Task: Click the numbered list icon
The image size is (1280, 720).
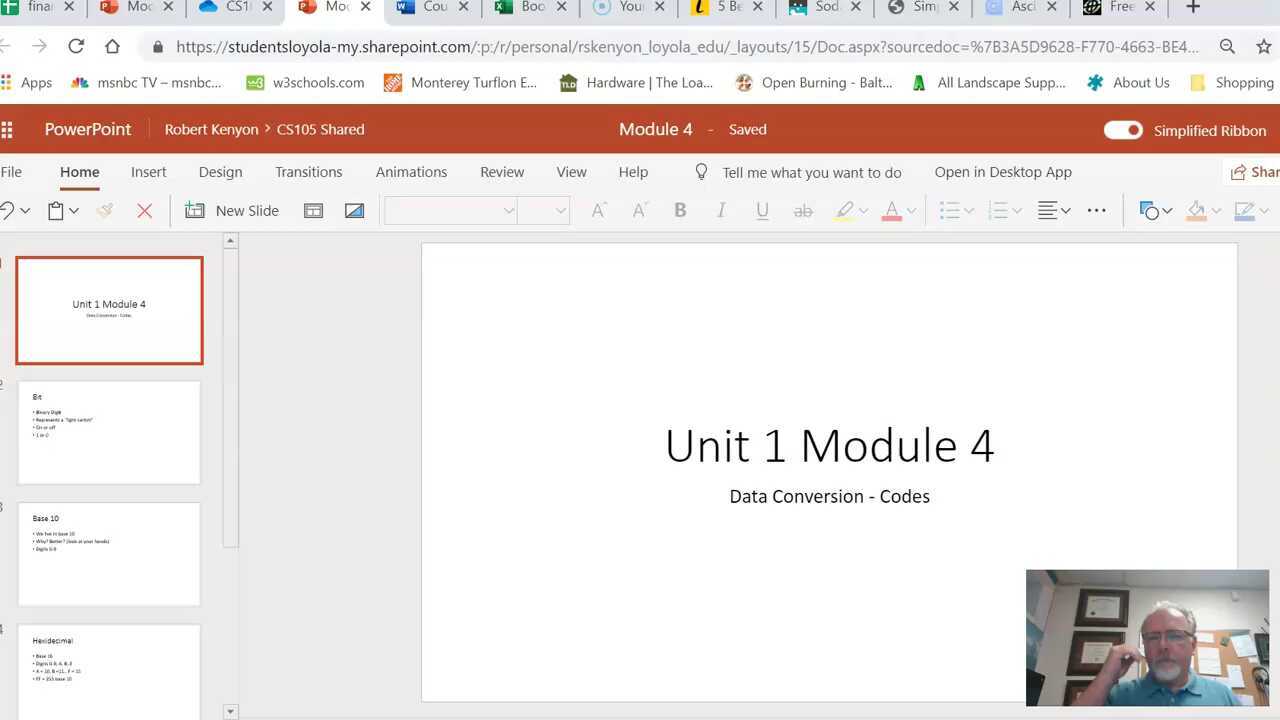Action: (x=998, y=210)
